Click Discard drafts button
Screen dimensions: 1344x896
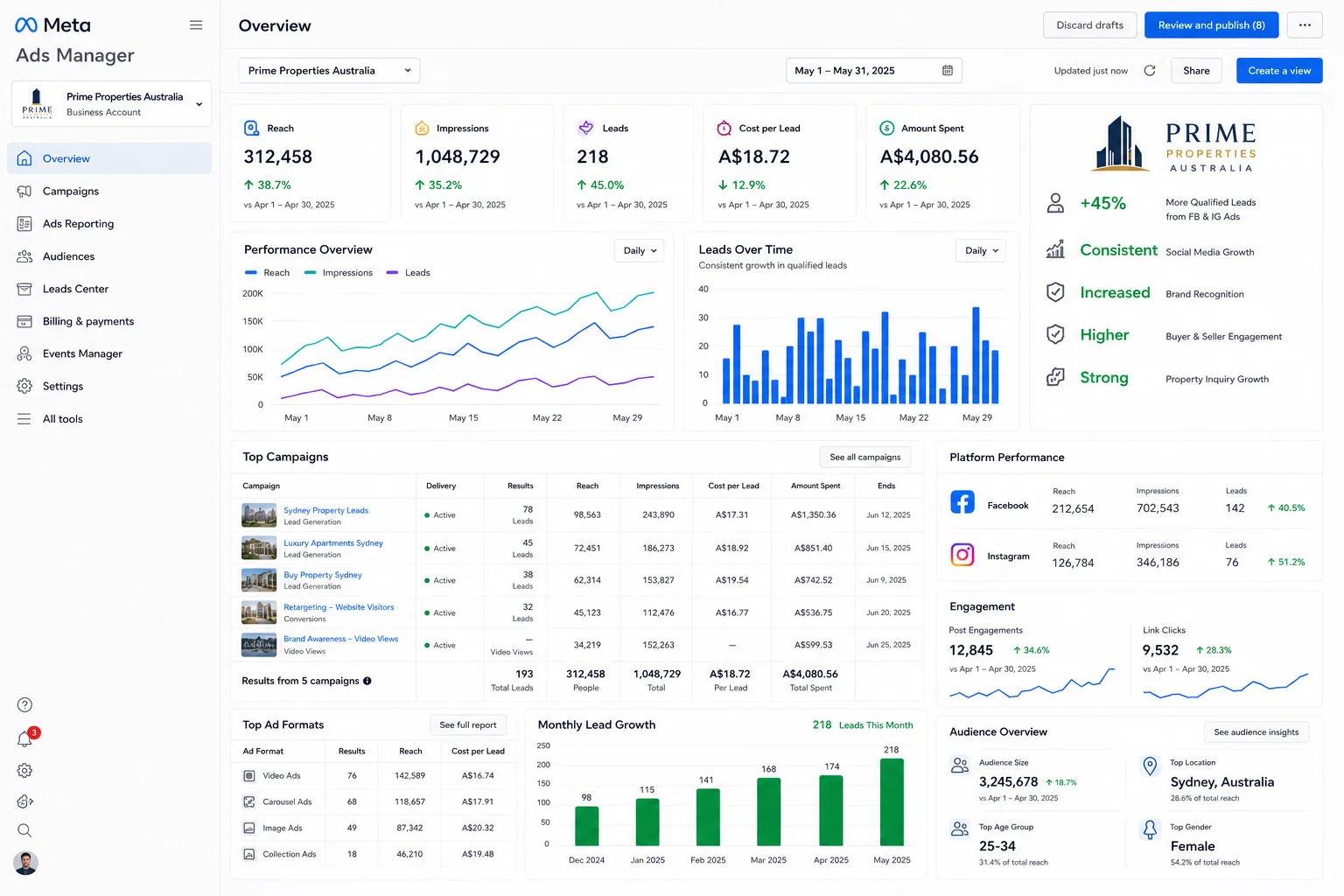1089,25
